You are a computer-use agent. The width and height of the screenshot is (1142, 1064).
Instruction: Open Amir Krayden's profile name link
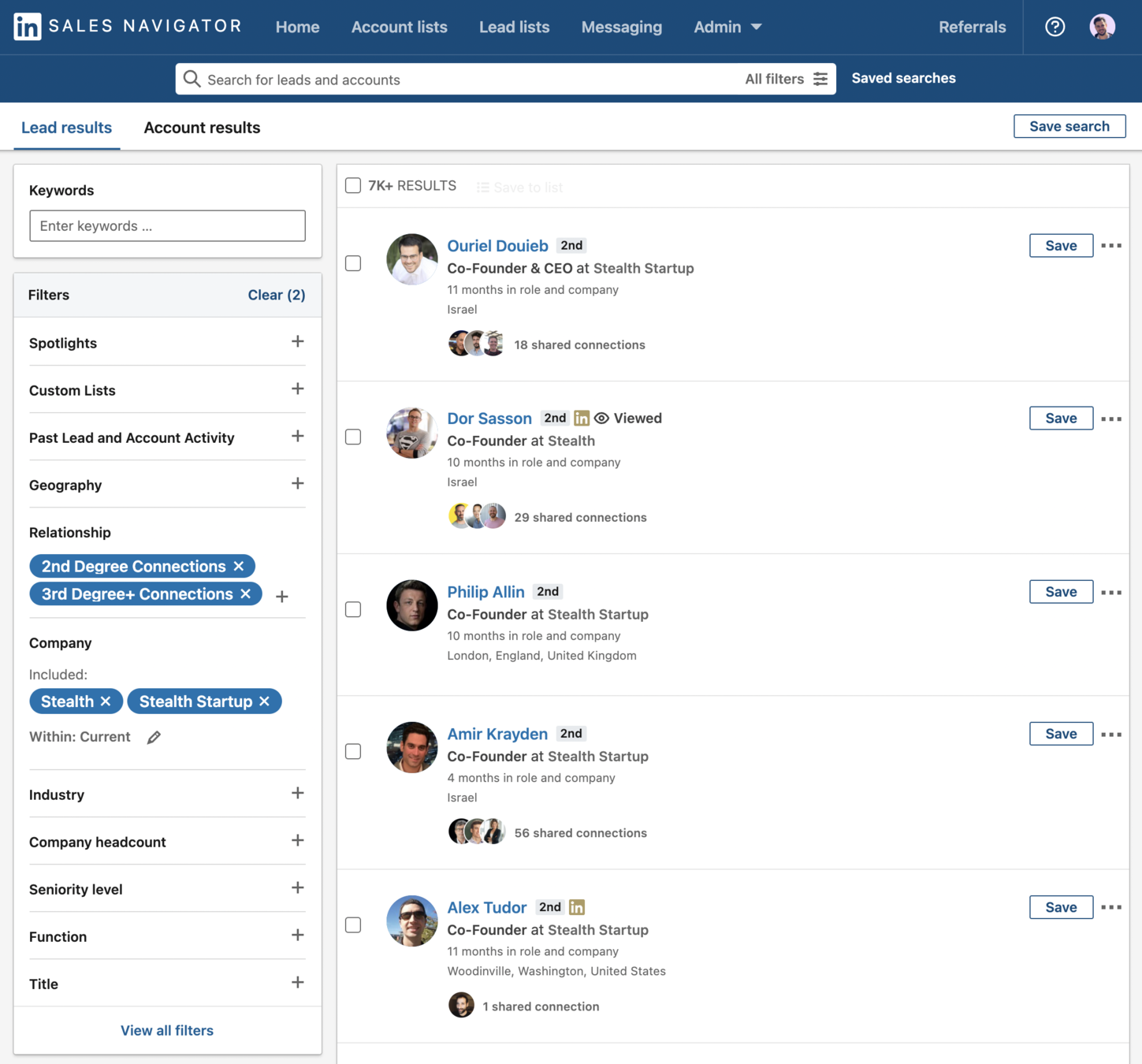[x=497, y=734]
